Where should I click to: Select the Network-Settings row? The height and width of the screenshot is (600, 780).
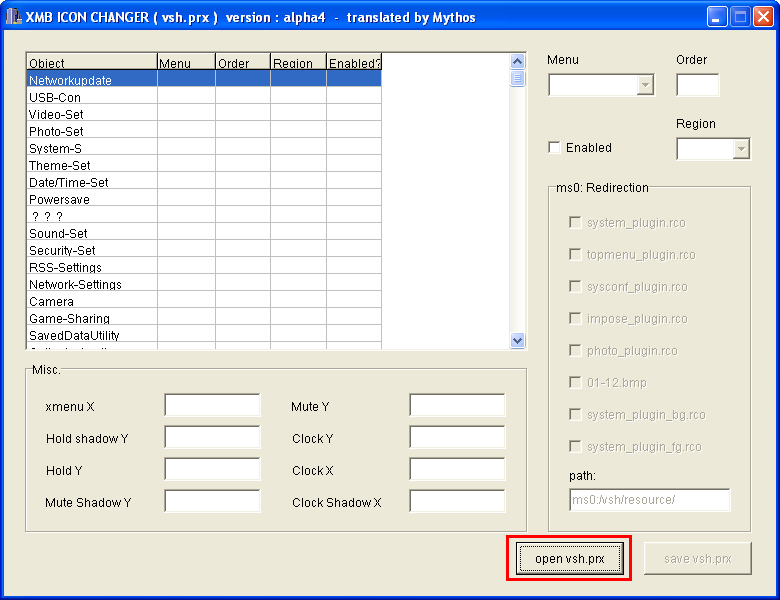tap(204, 282)
